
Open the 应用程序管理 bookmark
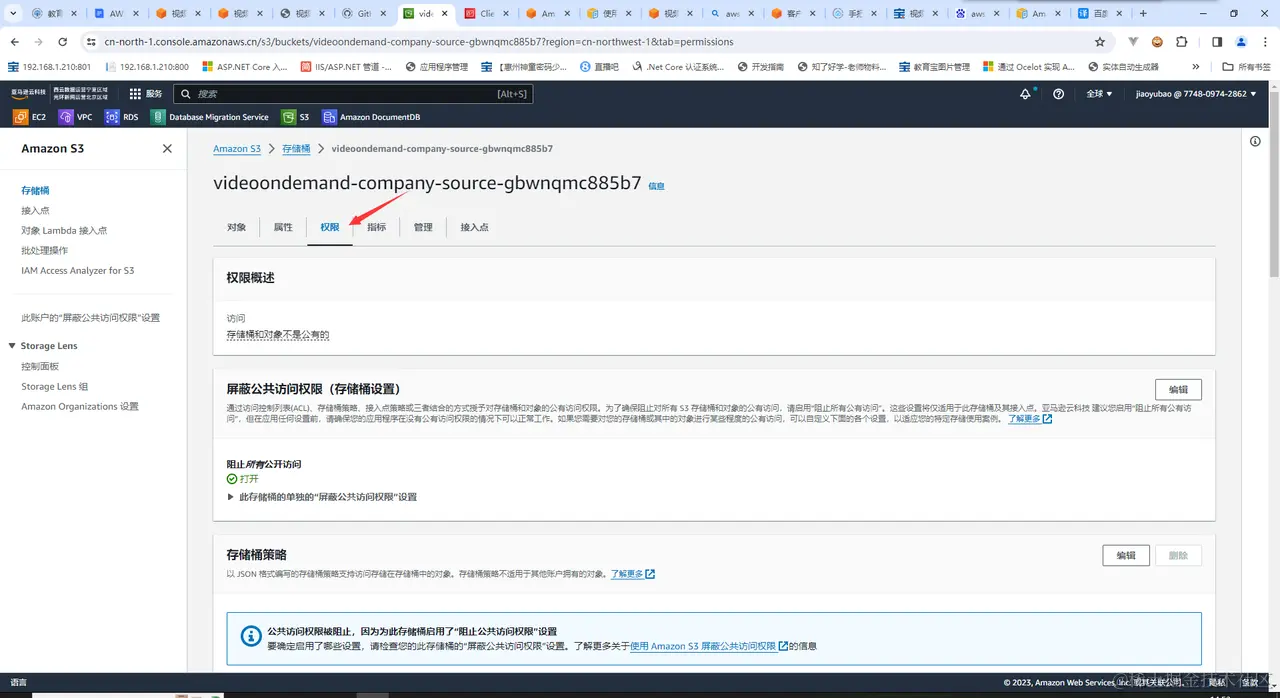point(436,67)
